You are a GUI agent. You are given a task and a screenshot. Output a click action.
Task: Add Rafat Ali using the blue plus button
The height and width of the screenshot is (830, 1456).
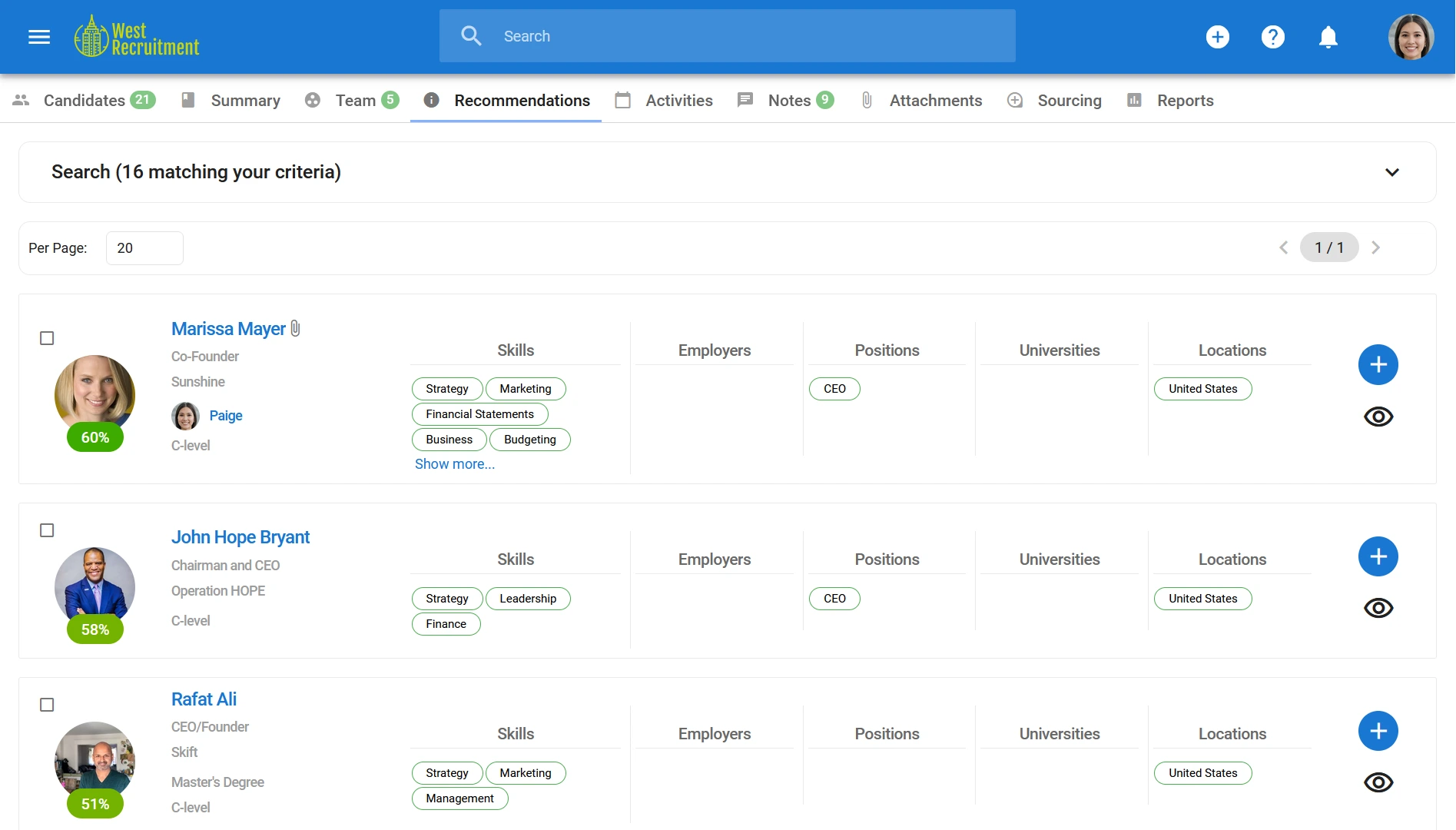tap(1378, 731)
